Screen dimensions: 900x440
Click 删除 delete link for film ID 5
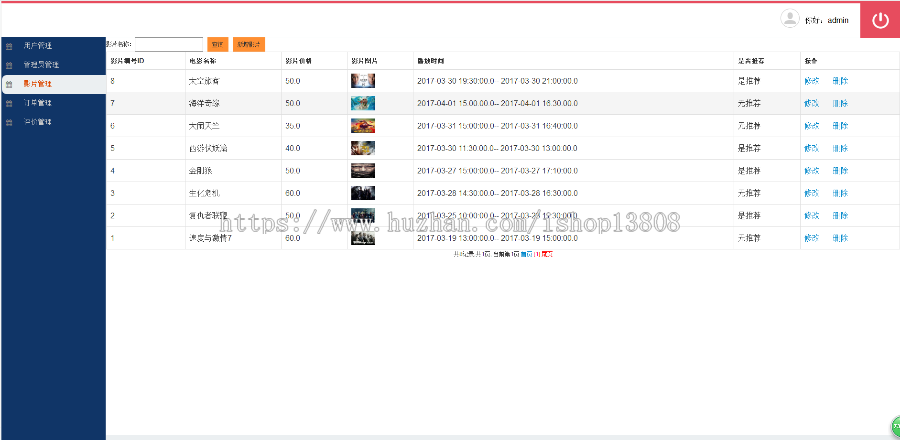pos(840,148)
